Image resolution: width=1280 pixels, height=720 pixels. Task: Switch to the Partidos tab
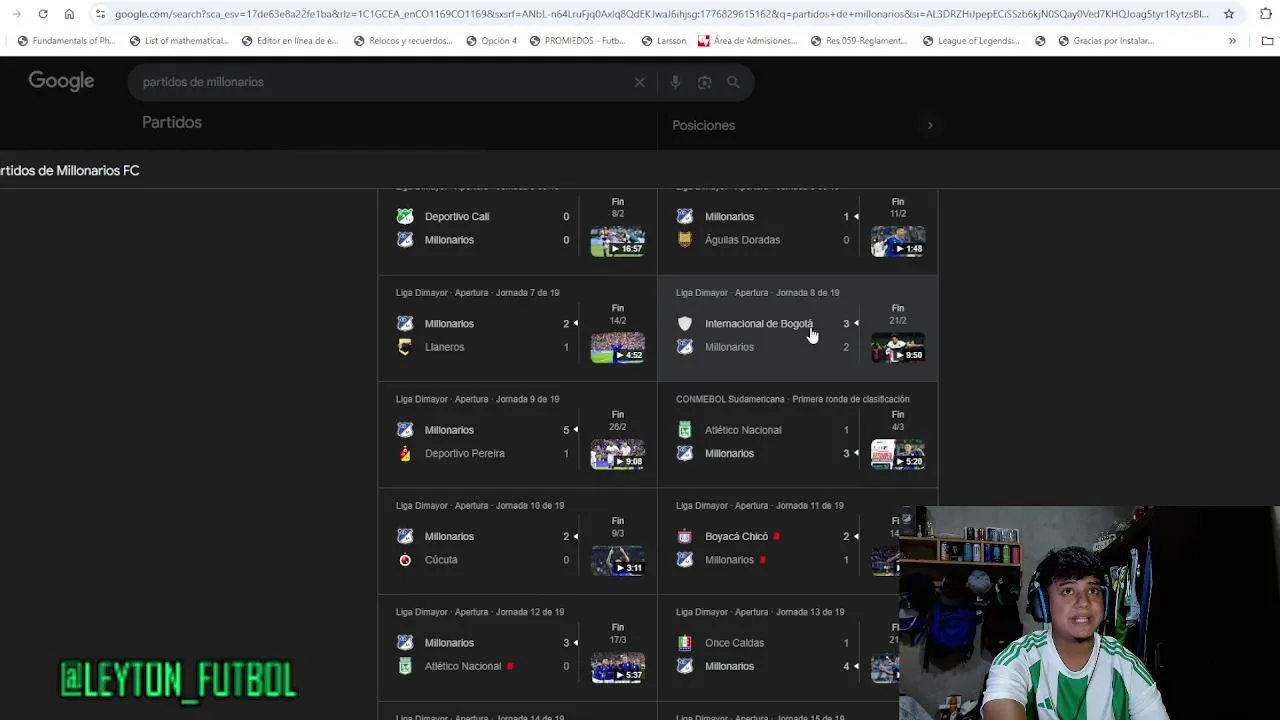coord(172,122)
